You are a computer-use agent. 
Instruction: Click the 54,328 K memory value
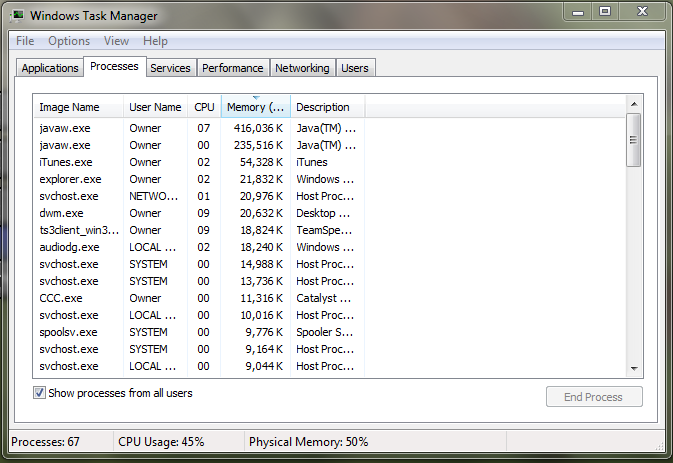click(261, 162)
